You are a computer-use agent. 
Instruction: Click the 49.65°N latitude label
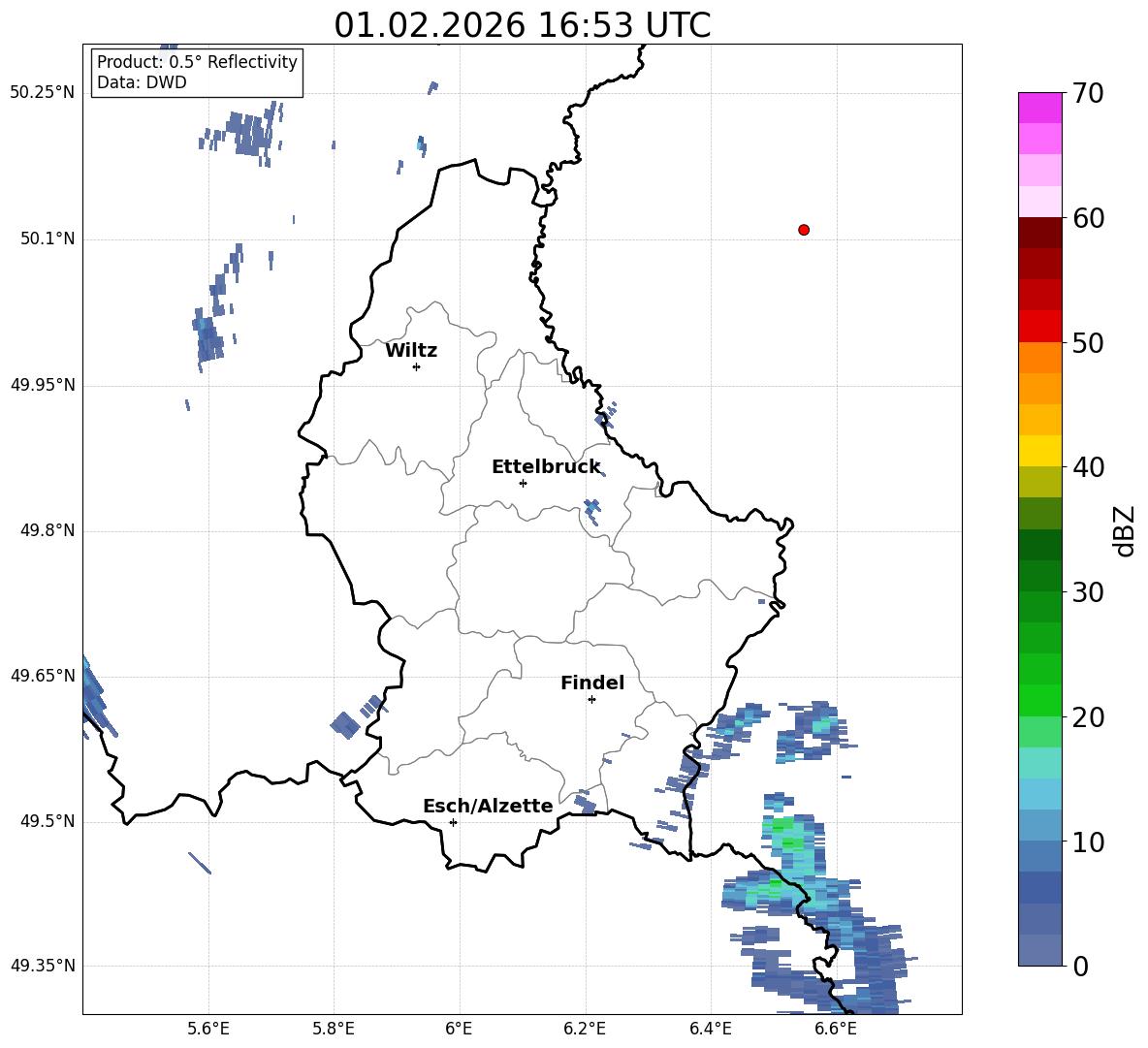(x=43, y=675)
